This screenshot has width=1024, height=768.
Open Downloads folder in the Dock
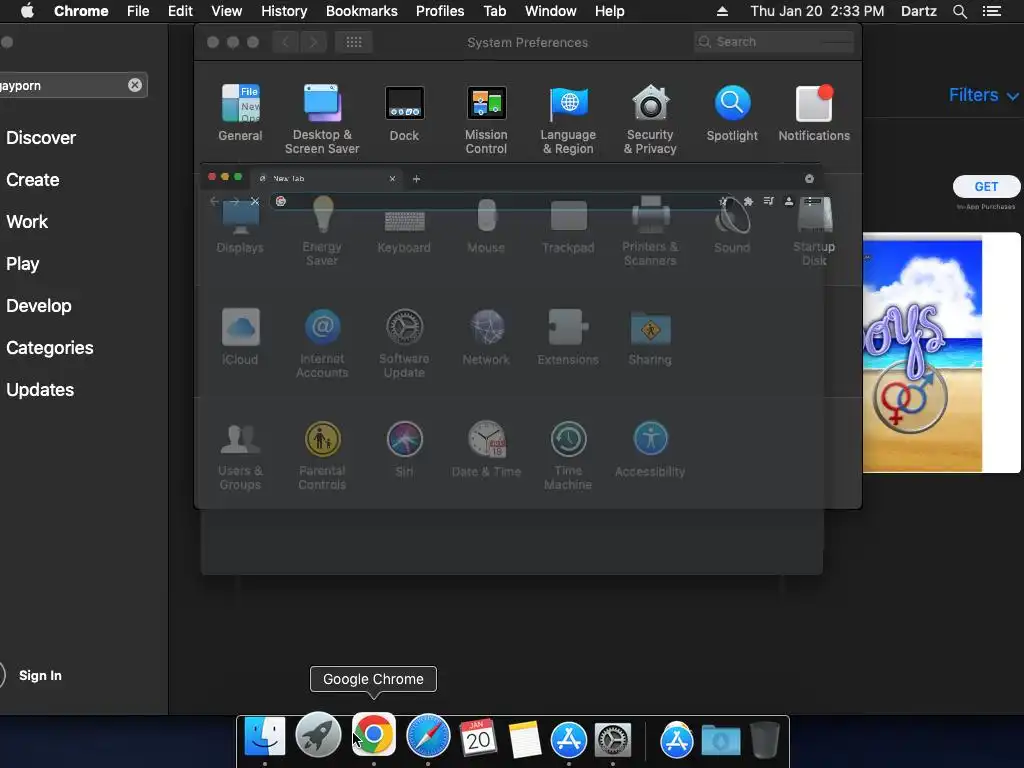[721, 741]
